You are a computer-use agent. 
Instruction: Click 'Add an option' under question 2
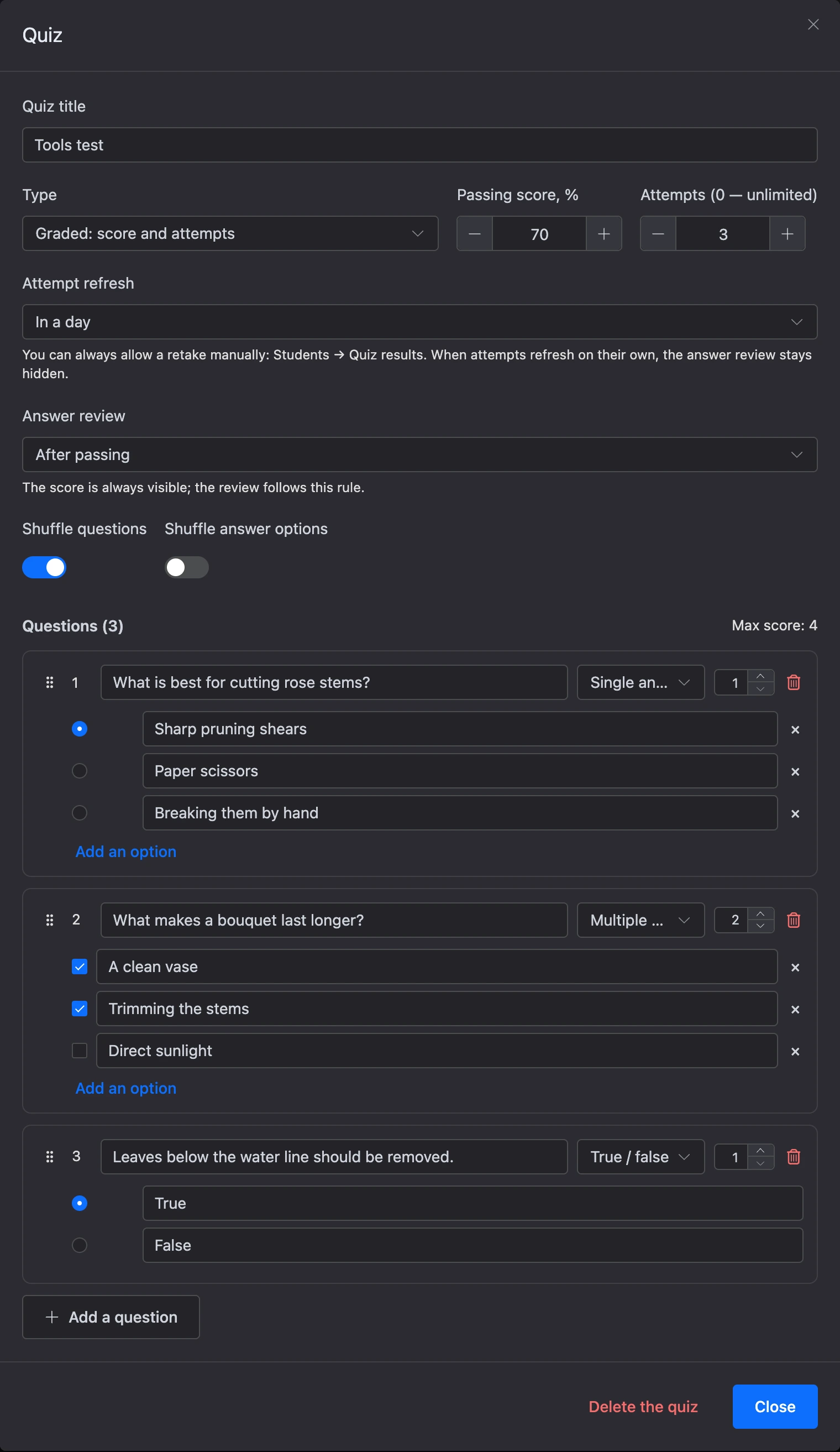126,1088
